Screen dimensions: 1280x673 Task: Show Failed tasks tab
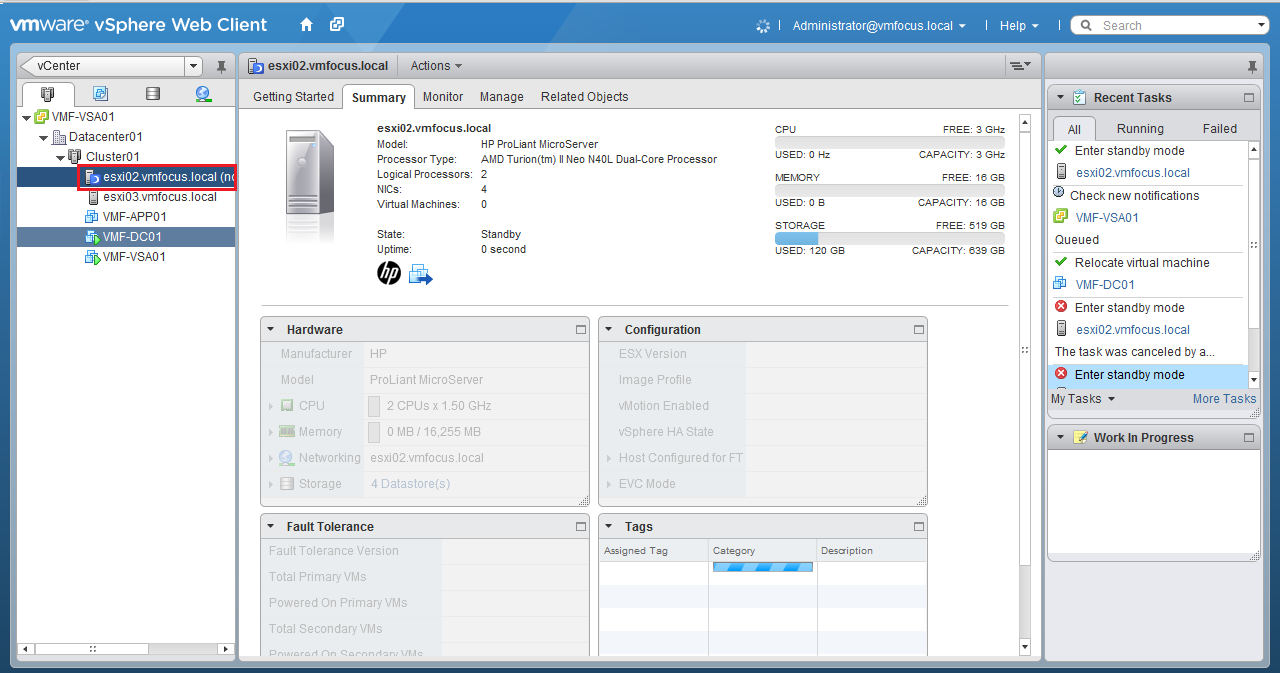pyautogui.click(x=1219, y=129)
